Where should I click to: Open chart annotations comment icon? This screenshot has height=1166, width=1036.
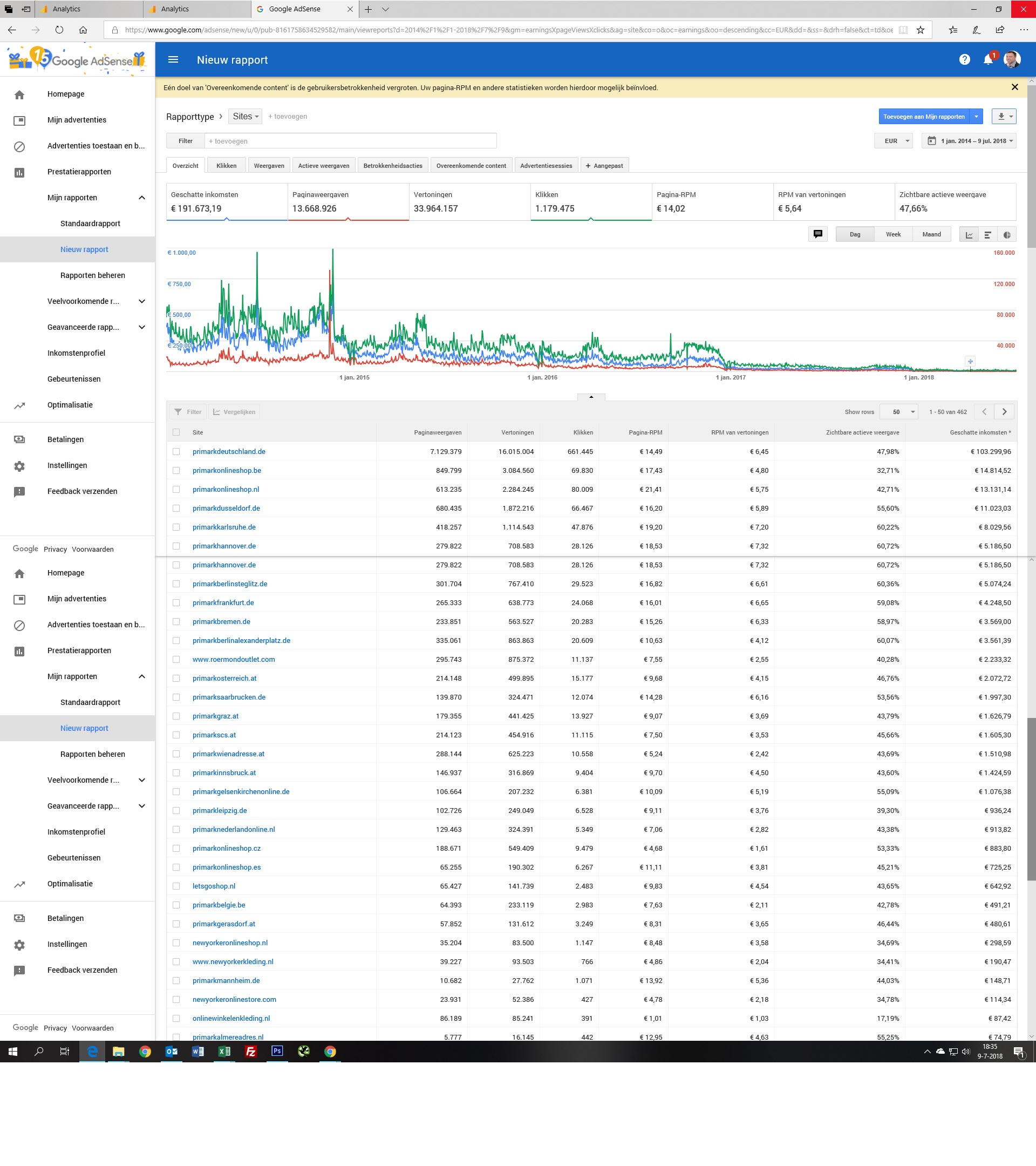(817, 234)
